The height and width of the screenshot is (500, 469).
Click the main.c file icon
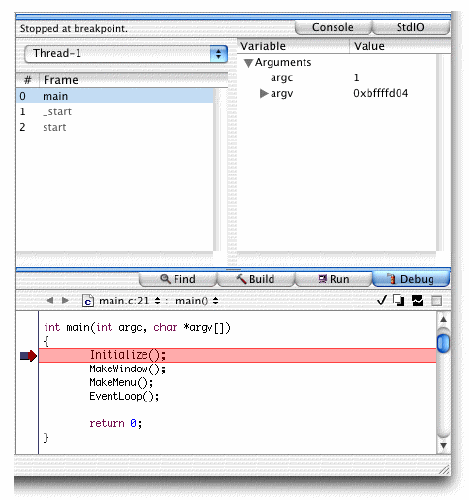[88, 301]
